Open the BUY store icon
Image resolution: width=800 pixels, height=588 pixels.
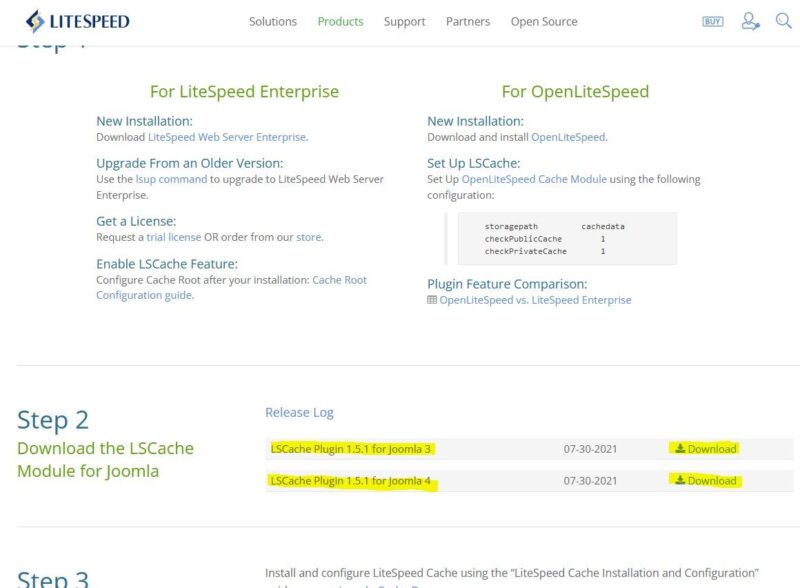point(712,21)
